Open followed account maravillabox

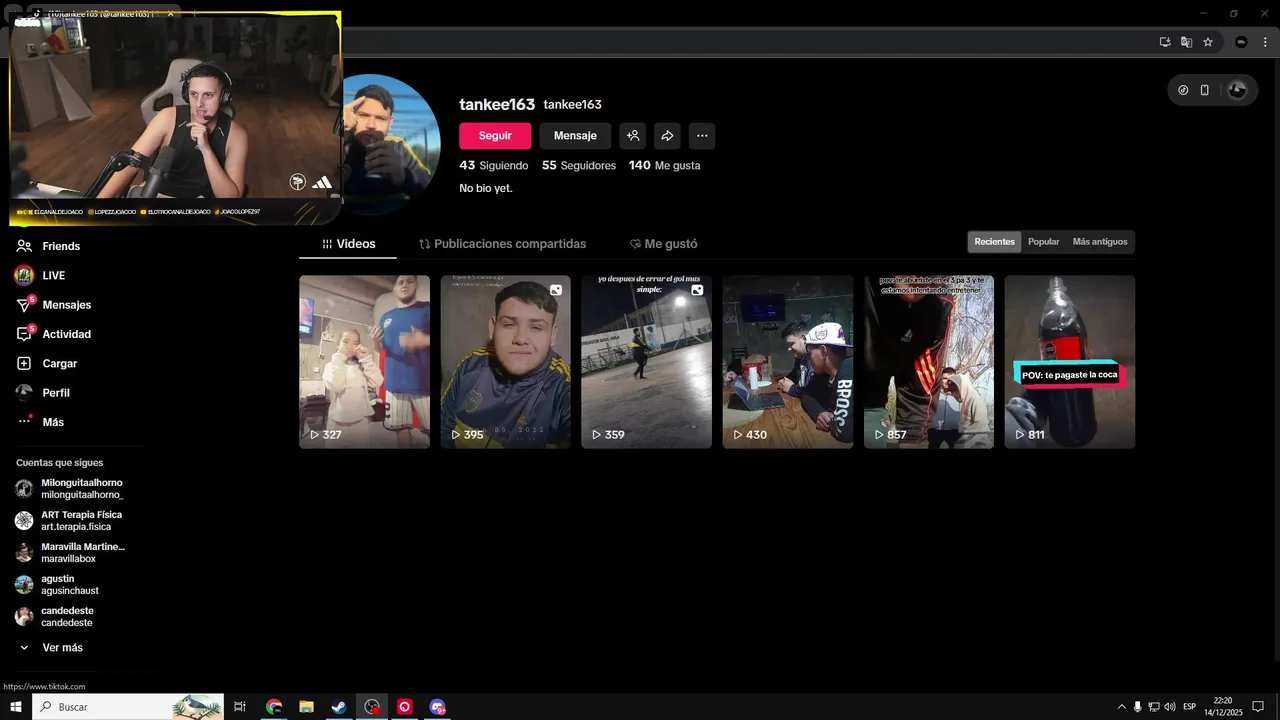pos(70,552)
